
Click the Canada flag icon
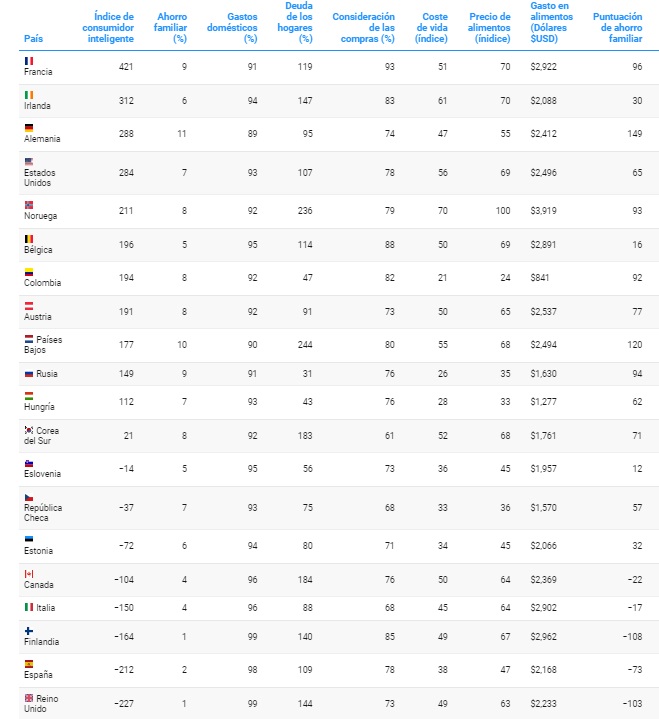(x=29, y=574)
